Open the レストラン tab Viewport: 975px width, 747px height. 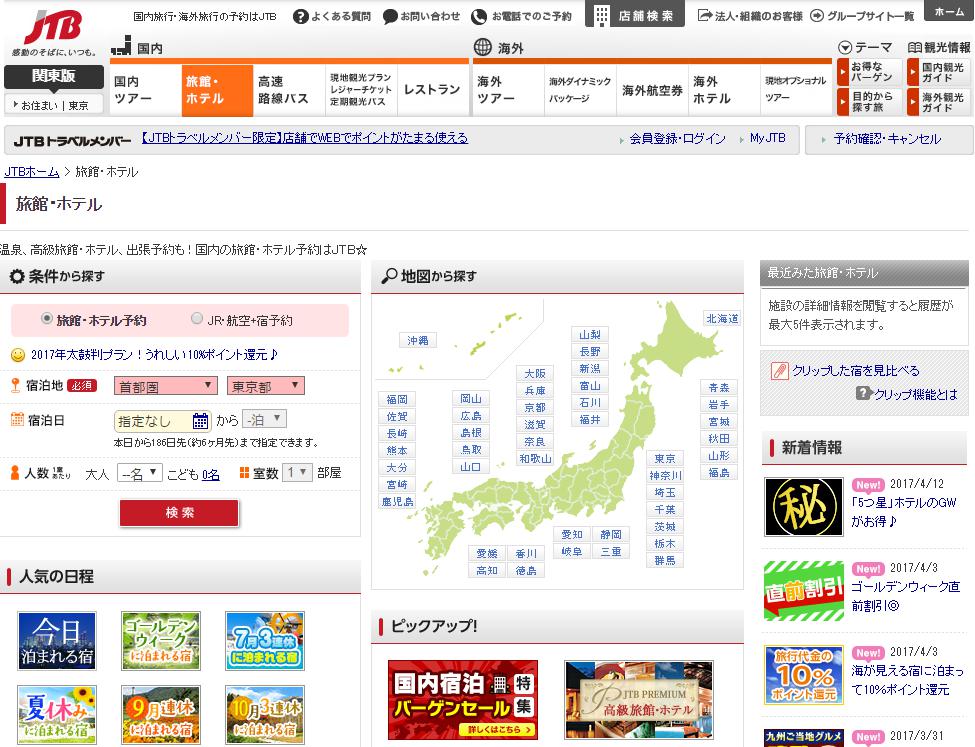coord(433,90)
